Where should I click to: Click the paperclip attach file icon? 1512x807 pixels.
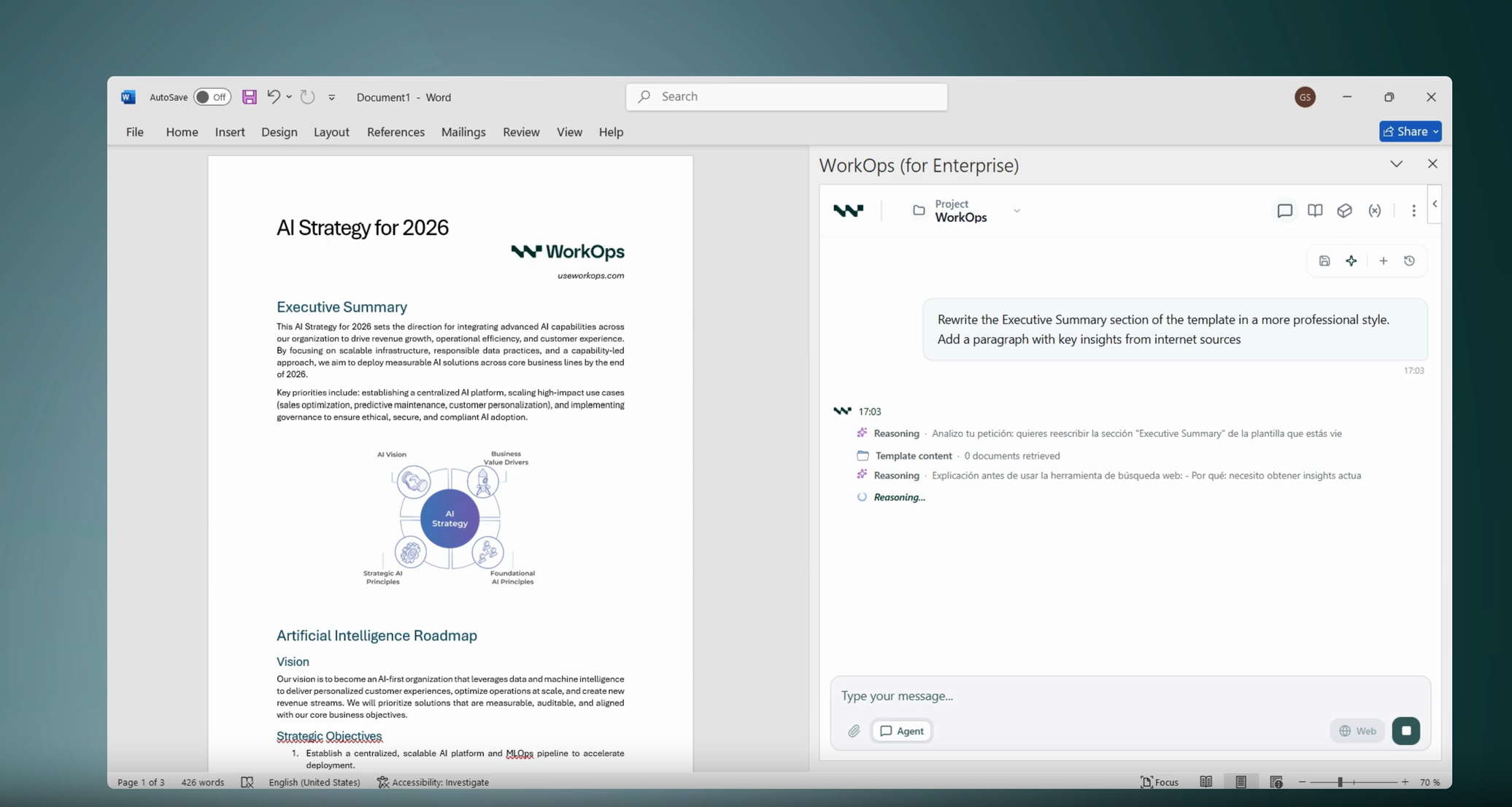854,731
